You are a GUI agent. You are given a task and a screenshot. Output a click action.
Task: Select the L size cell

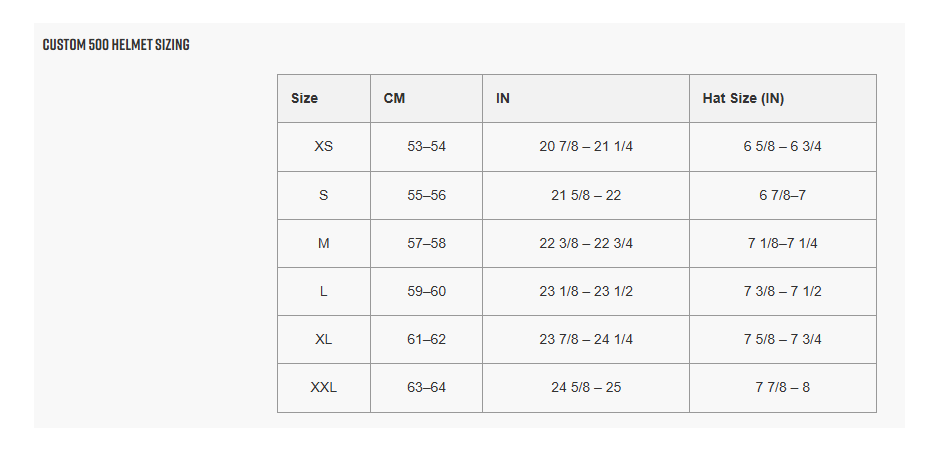point(323,291)
